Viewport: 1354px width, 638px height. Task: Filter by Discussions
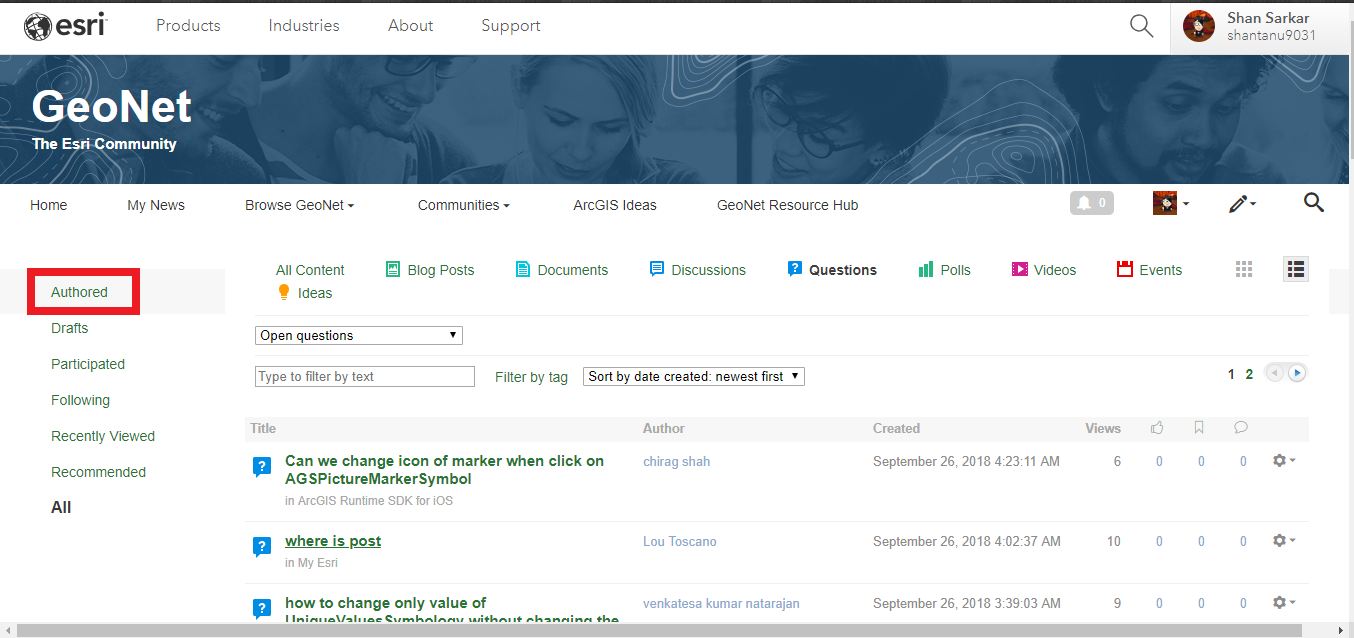pos(698,270)
